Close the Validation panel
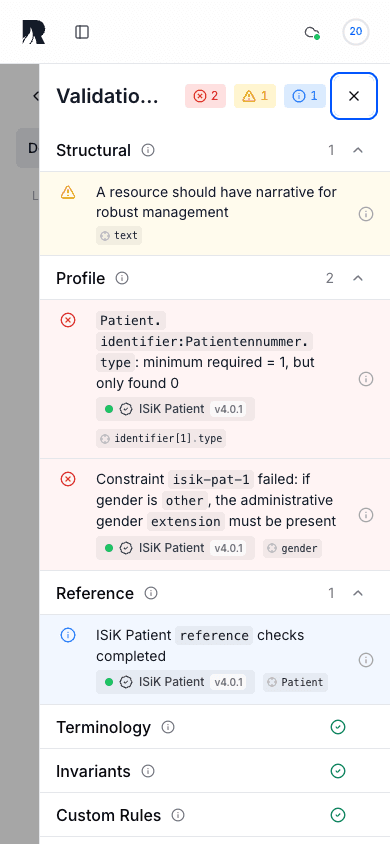Image resolution: width=390 pixels, height=844 pixels. click(x=353, y=96)
